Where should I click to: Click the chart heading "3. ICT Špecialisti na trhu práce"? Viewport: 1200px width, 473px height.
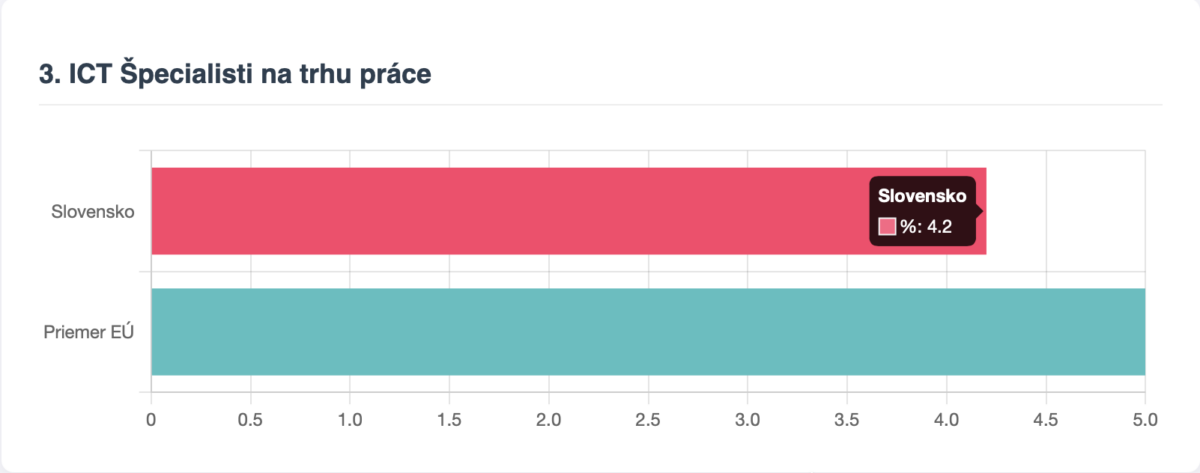pyautogui.click(x=235, y=74)
